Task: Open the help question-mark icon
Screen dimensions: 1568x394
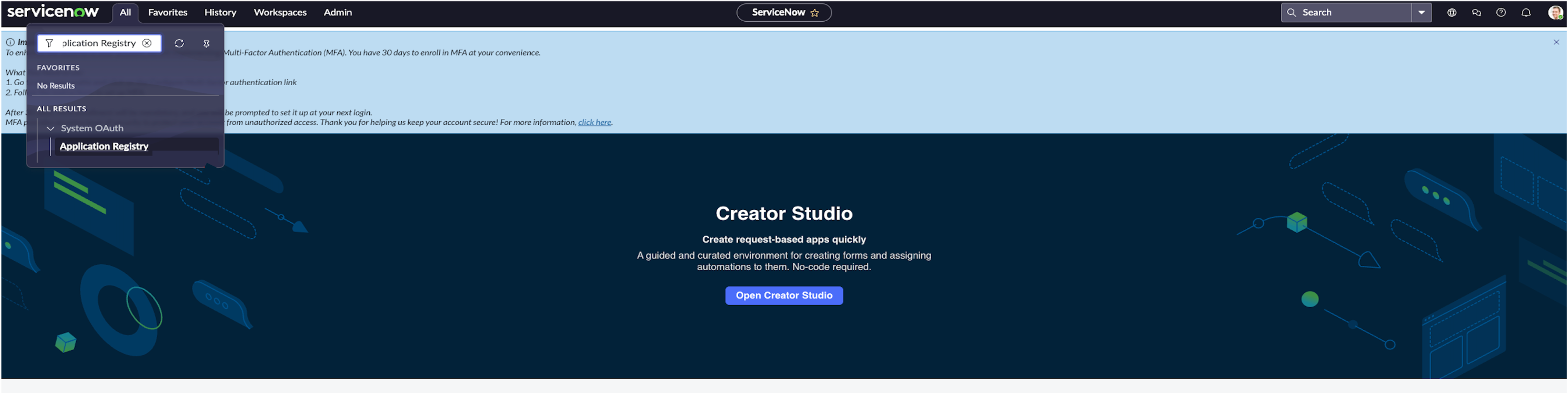Action: click(x=1501, y=12)
